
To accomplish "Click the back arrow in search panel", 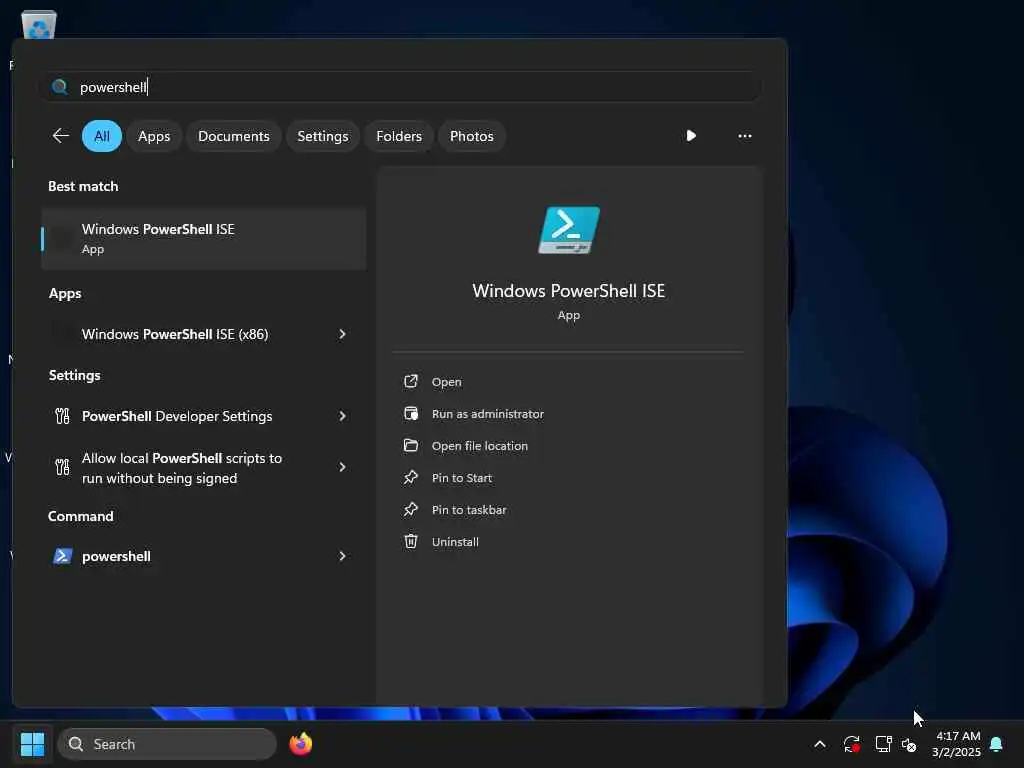I will click(x=61, y=136).
